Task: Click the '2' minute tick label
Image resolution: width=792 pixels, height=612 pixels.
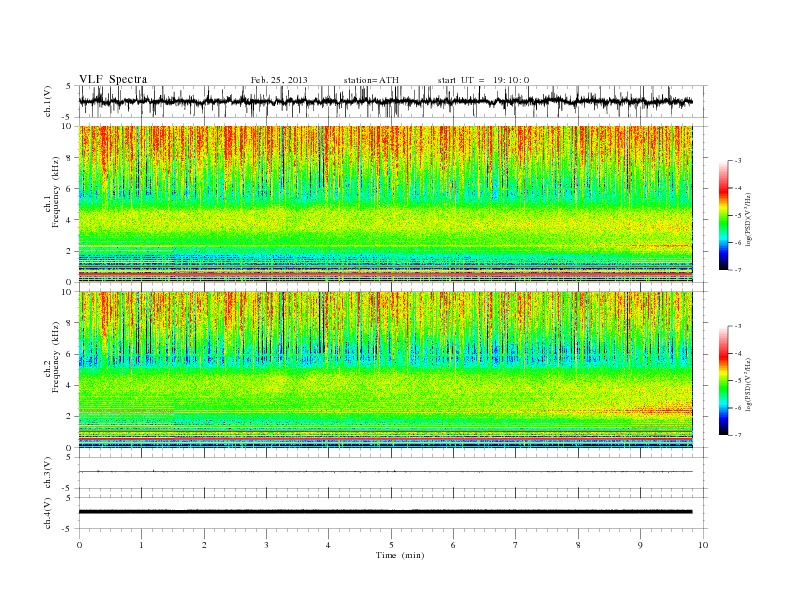Action: pos(204,545)
